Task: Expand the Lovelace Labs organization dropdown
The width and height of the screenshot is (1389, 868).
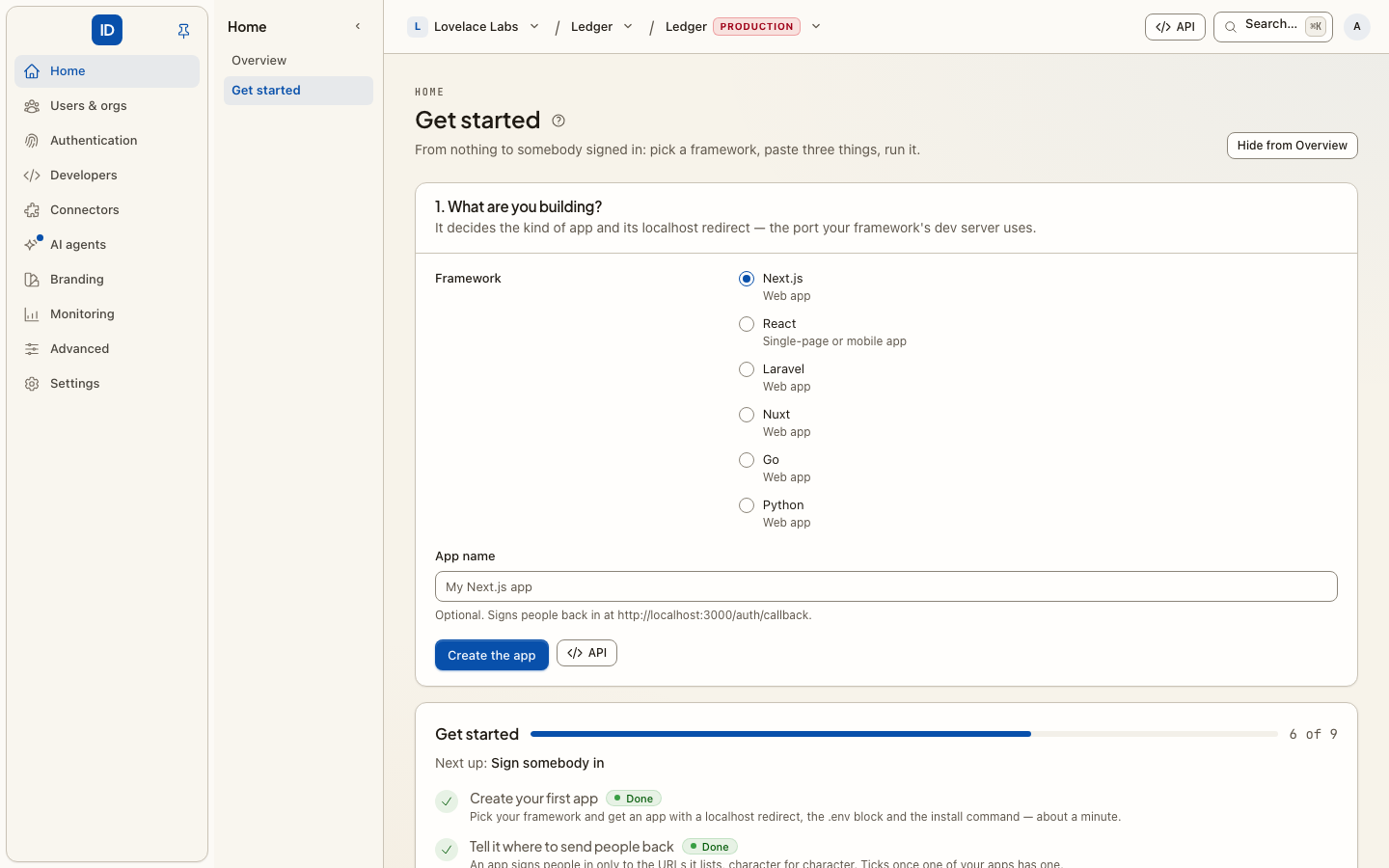Action: point(534,27)
